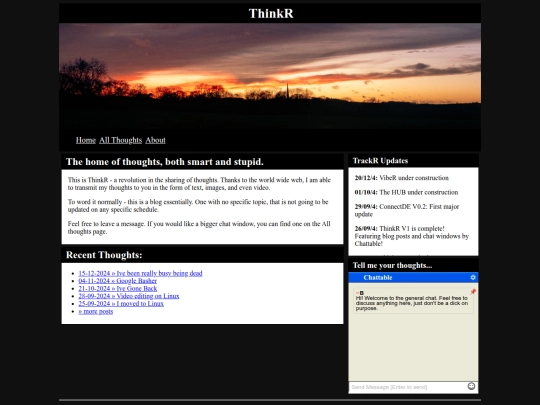
Task: Open the Video editing on Linux post
Action: click(x=129, y=296)
